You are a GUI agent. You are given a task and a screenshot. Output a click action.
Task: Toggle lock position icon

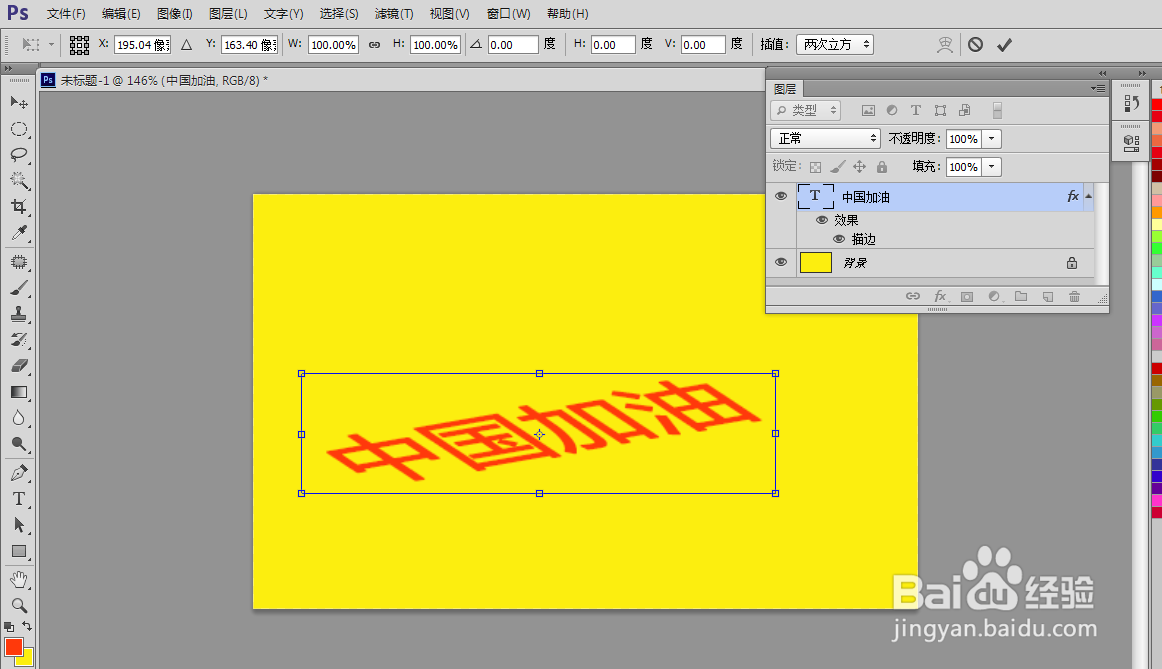pyautogui.click(x=860, y=167)
